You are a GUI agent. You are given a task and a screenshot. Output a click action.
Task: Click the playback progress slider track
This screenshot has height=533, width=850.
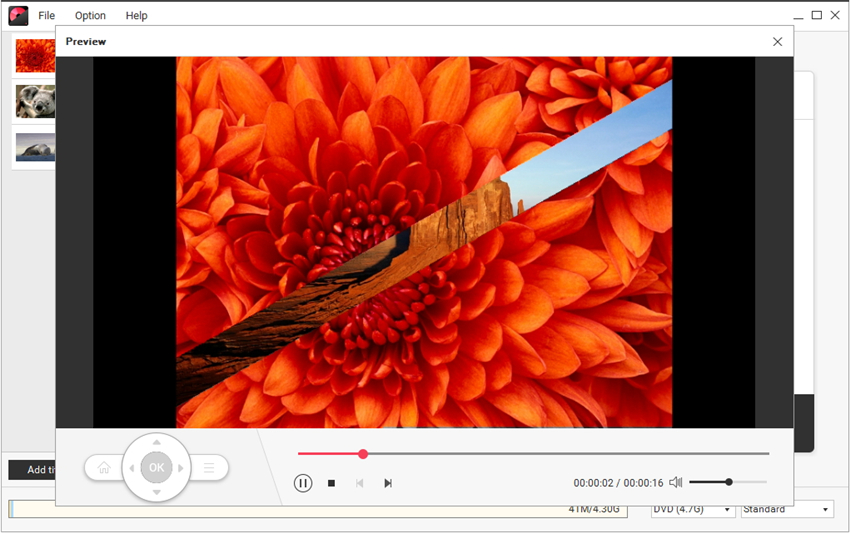560,454
